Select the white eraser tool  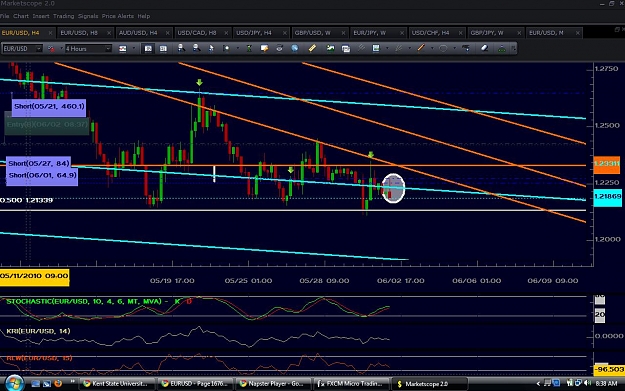tap(484, 49)
